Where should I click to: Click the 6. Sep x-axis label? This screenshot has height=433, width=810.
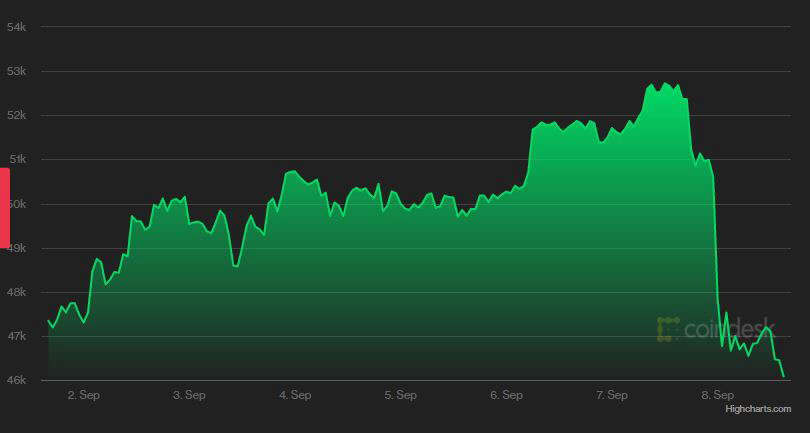[x=506, y=395]
